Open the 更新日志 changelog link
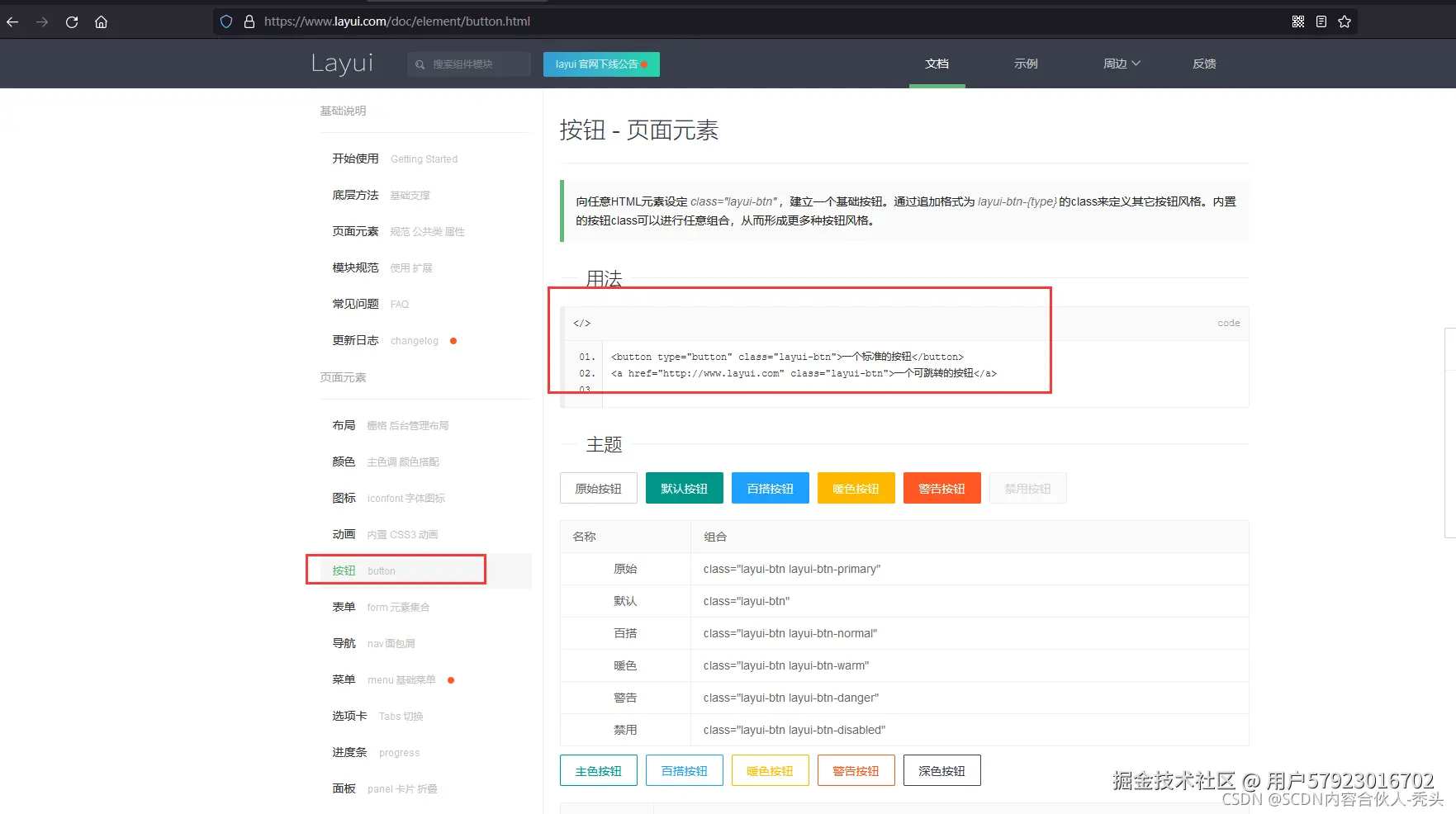The height and width of the screenshot is (814, 1456). click(354, 340)
